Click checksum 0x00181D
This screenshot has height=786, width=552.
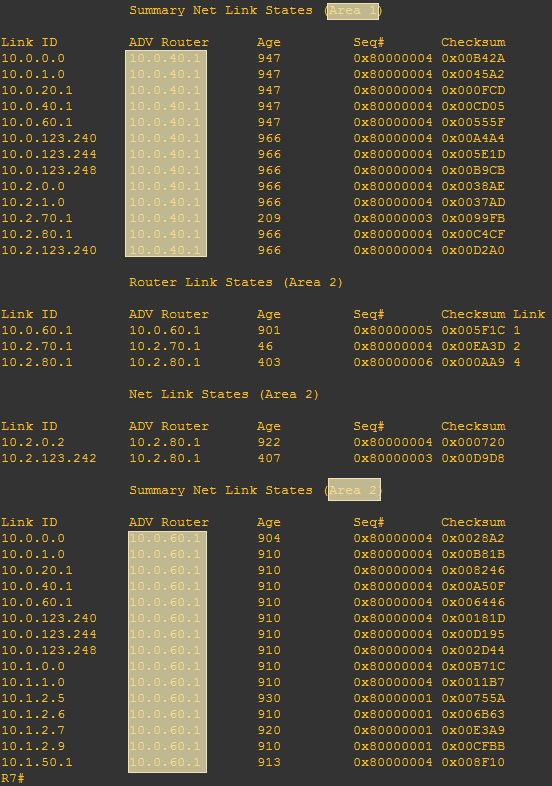tap(473, 619)
